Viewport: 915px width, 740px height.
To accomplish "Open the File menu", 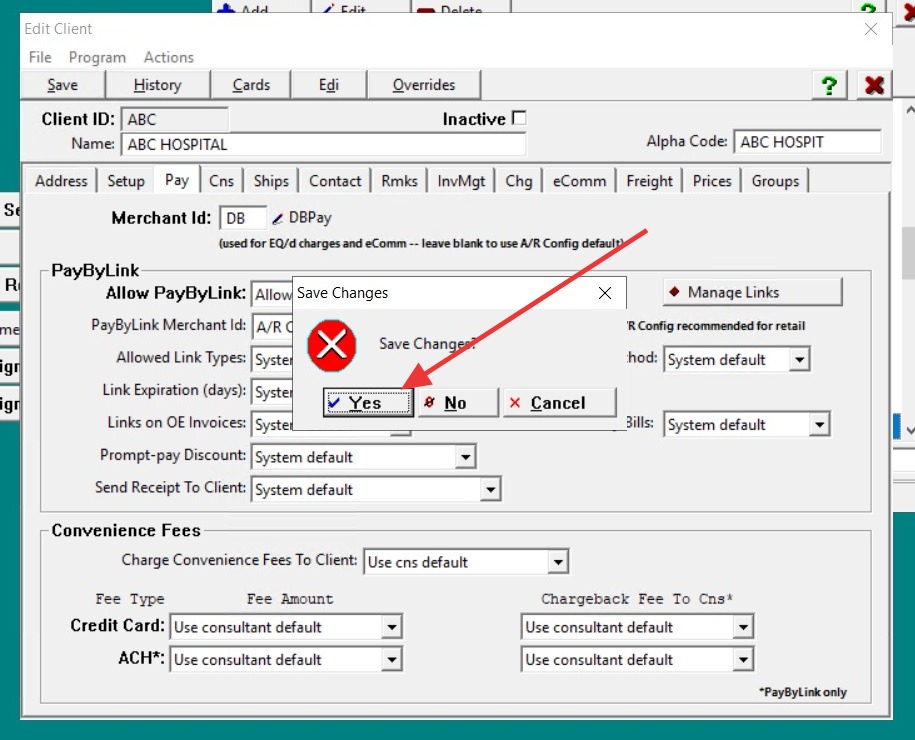I will tap(40, 57).
